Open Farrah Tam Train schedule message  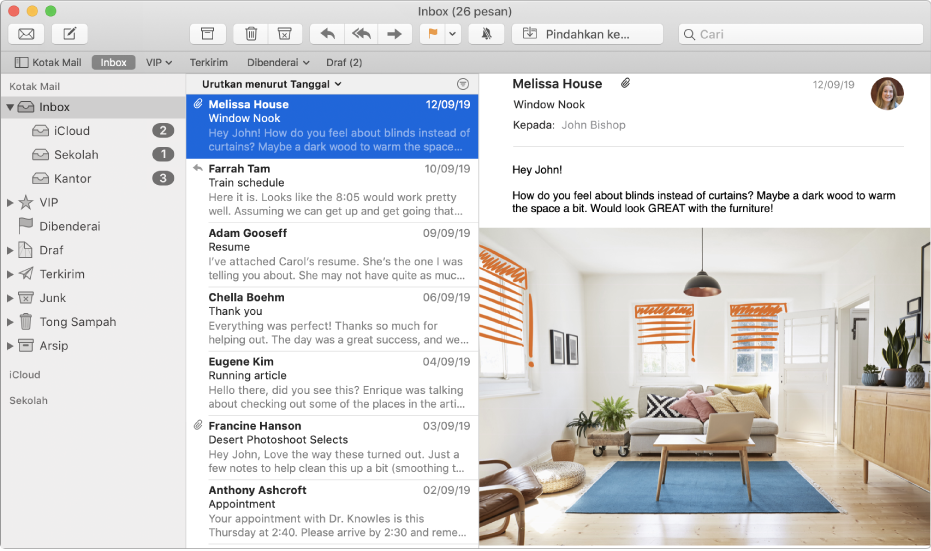(332, 190)
